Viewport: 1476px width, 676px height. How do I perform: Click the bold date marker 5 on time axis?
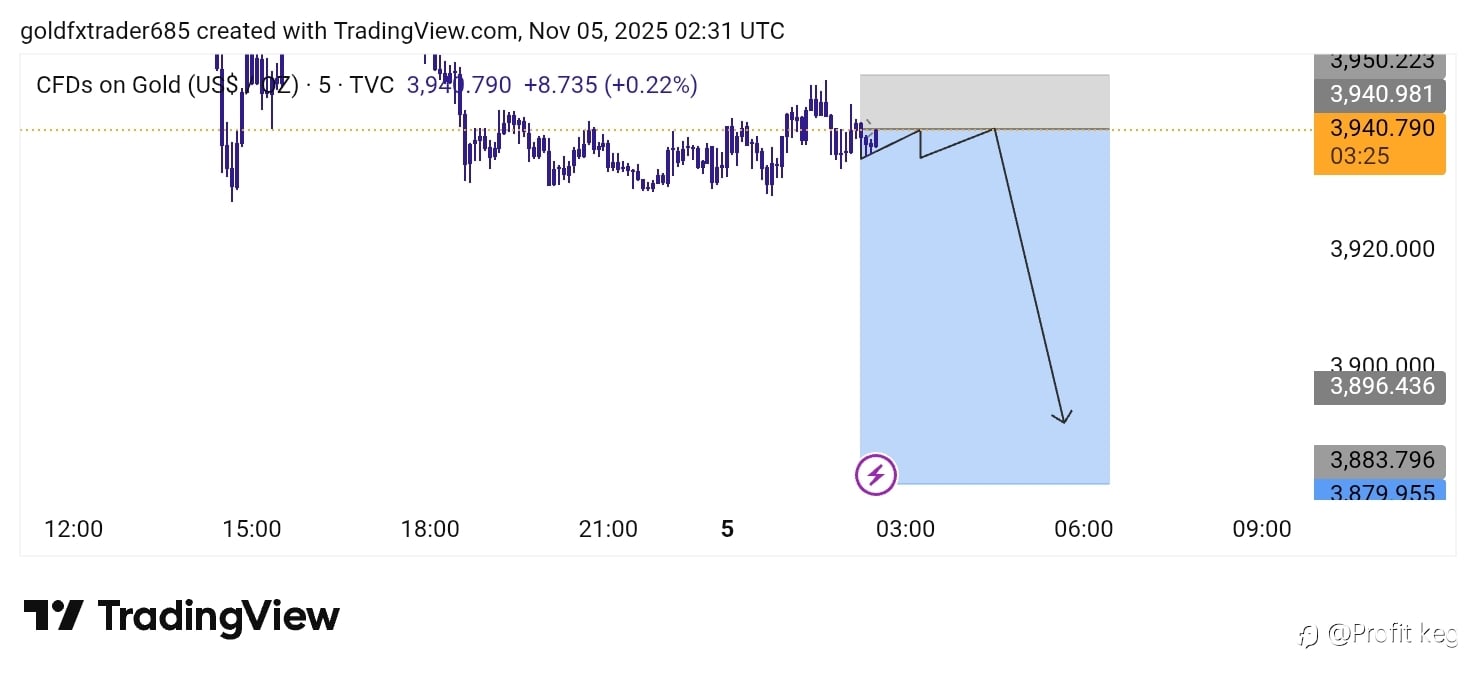(x=727, y=529)
